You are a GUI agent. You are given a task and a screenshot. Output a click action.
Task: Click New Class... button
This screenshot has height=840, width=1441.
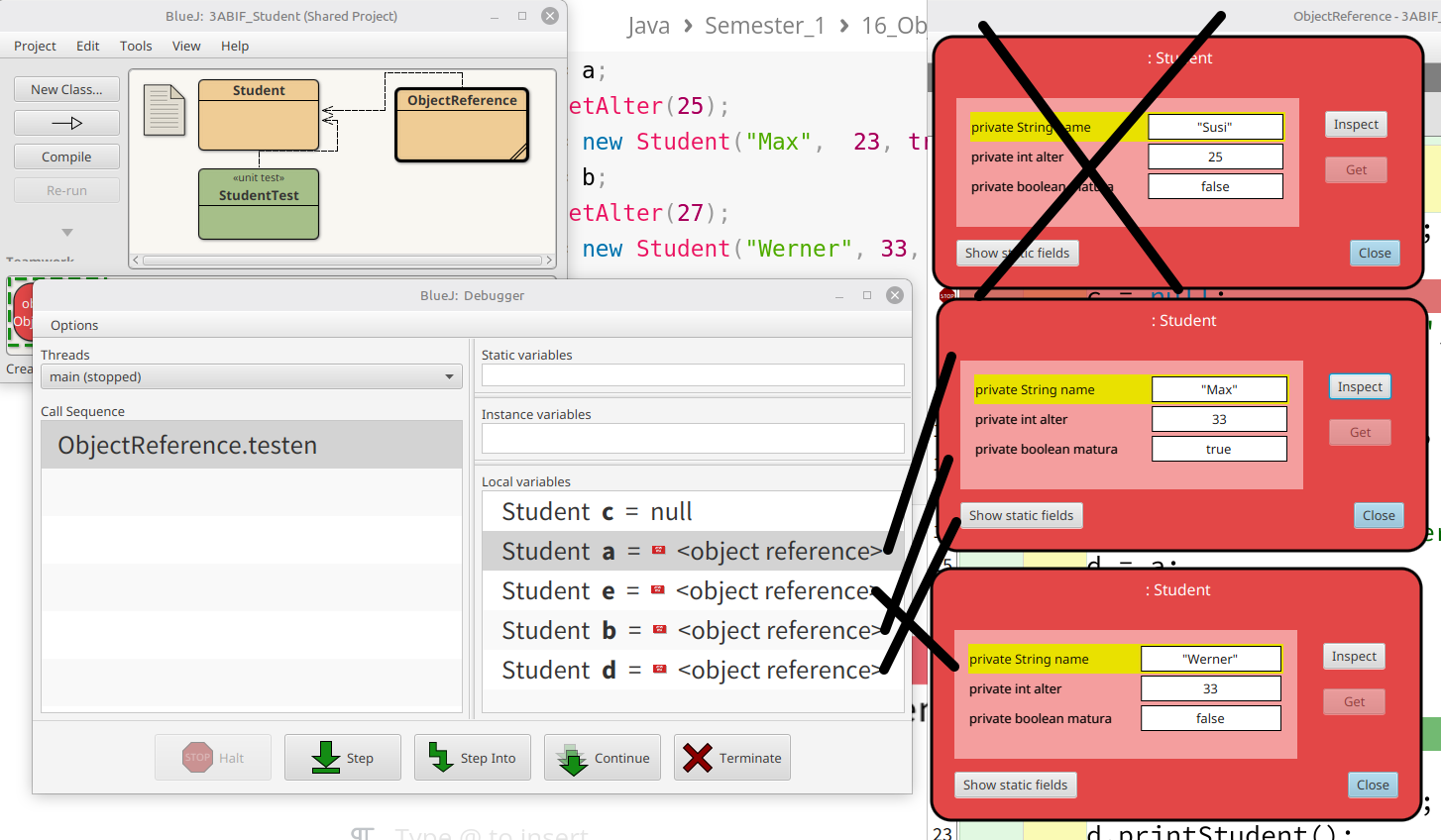[x=66, y=89]
